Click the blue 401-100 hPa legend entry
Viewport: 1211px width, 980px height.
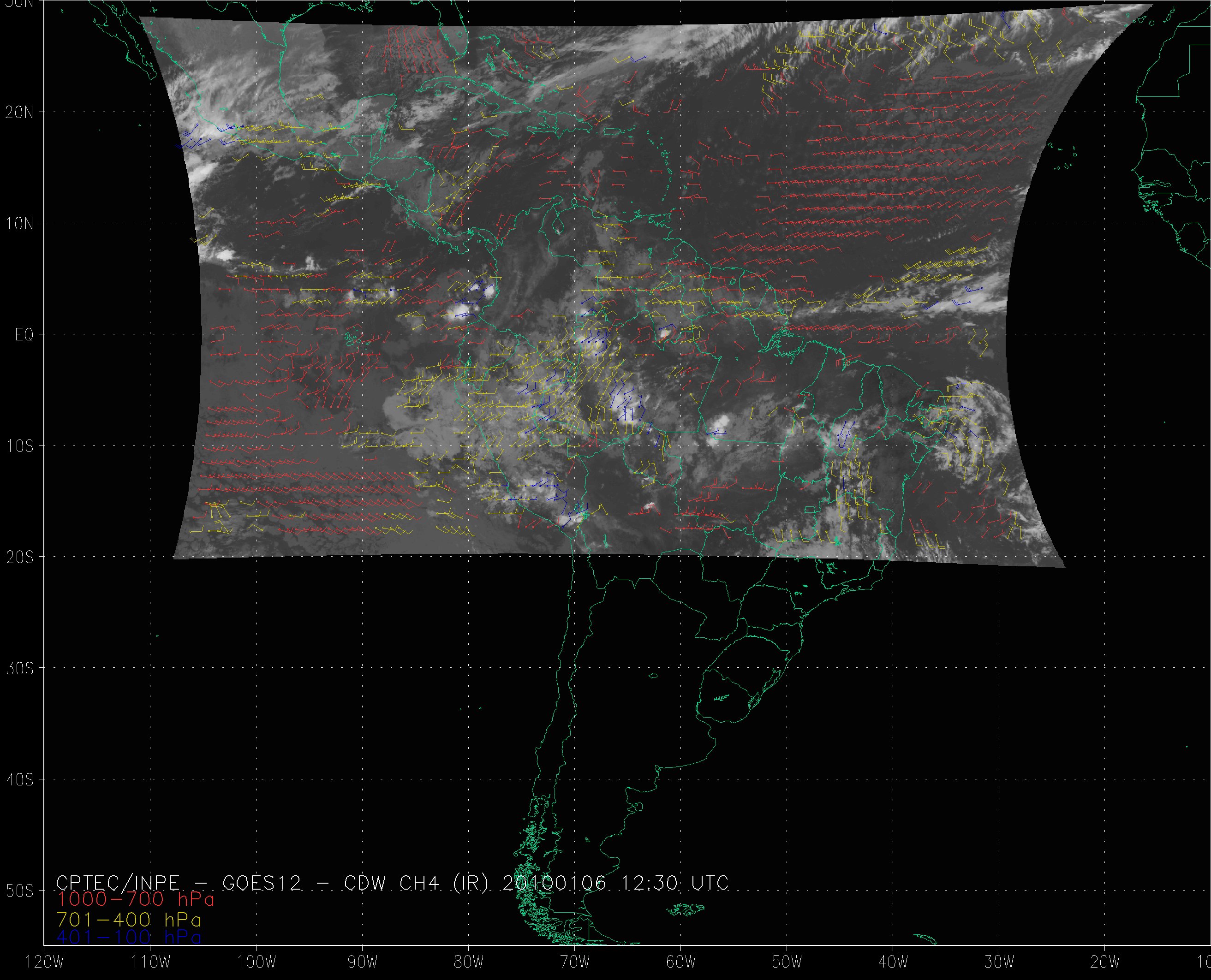tap(129, 937)
